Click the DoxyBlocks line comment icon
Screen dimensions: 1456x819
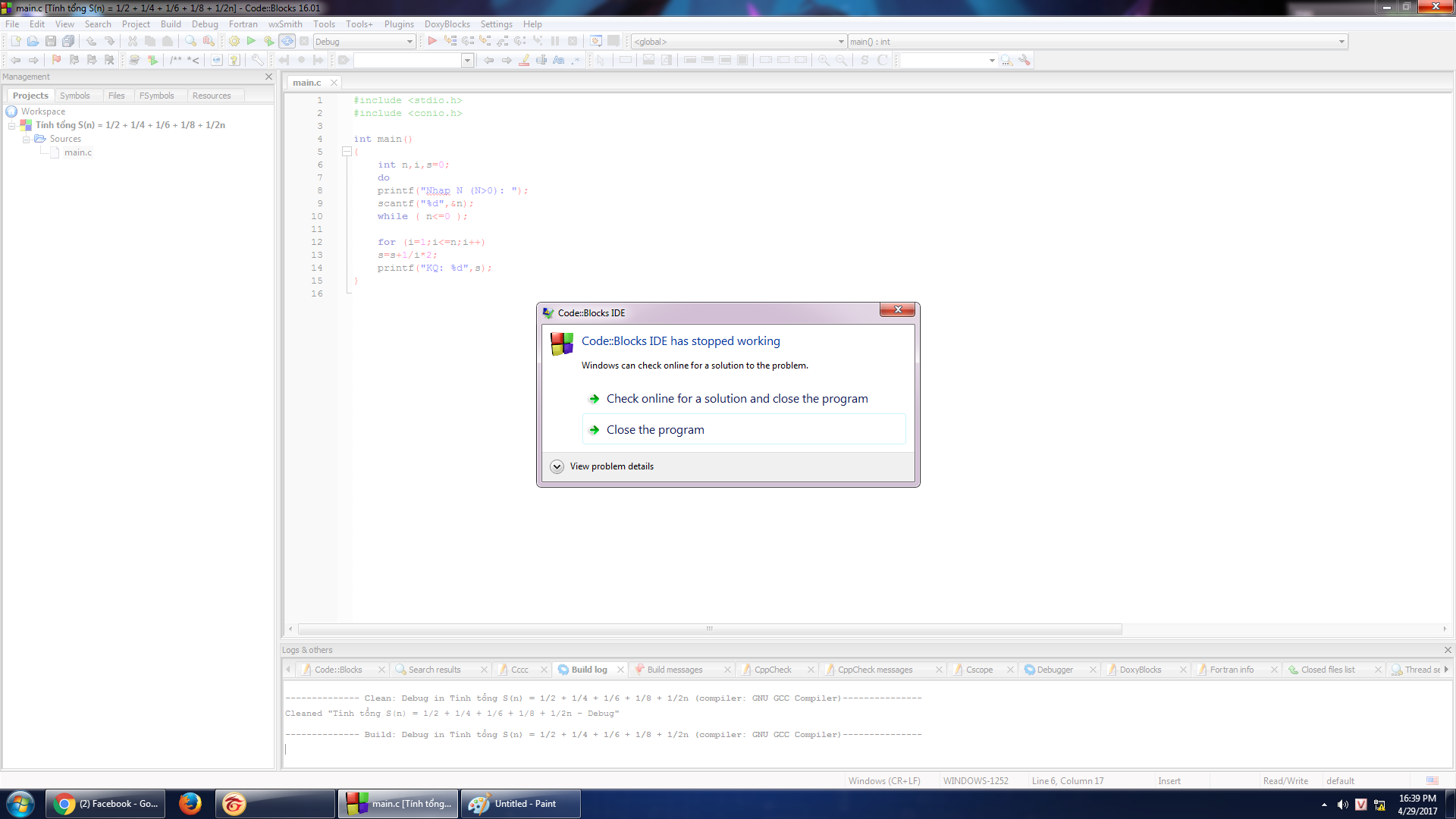193,60
